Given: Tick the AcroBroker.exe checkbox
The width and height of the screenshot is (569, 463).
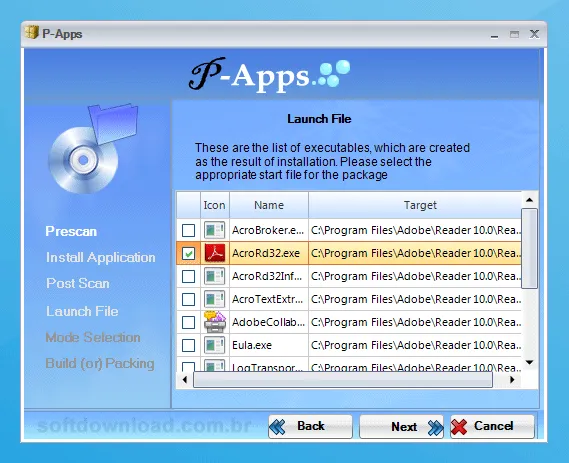Looking at the screenshot, I should pos(188,230).
